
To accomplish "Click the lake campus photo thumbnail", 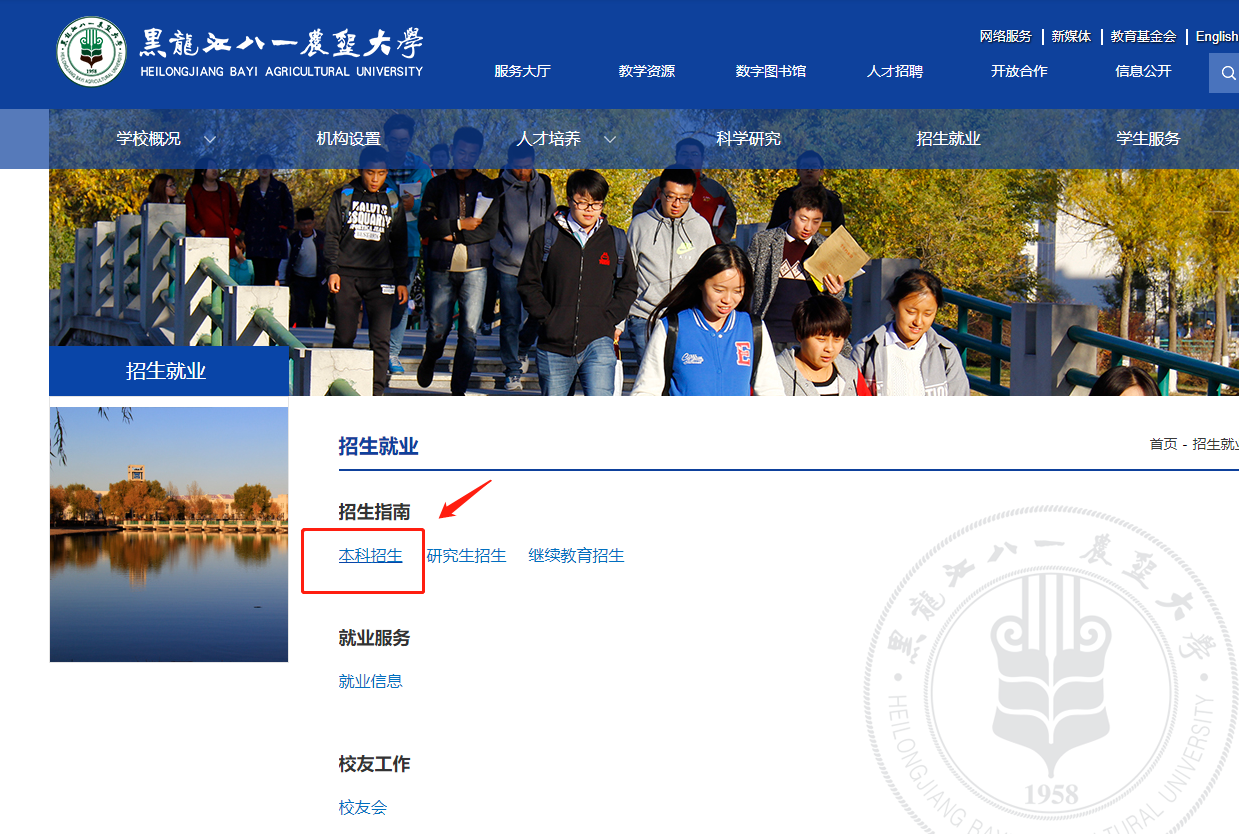I will tap(169, 534).
